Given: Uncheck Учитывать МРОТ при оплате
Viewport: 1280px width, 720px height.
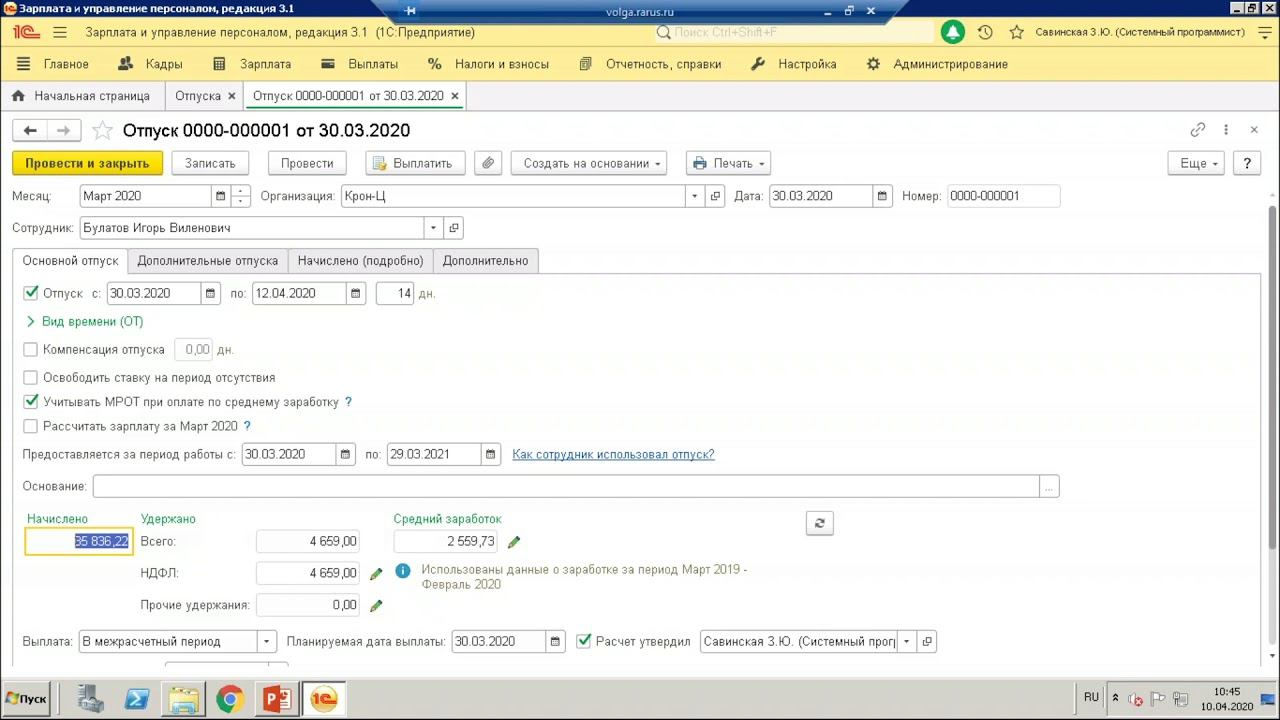Looking at the screenshot, I should 30,402.
